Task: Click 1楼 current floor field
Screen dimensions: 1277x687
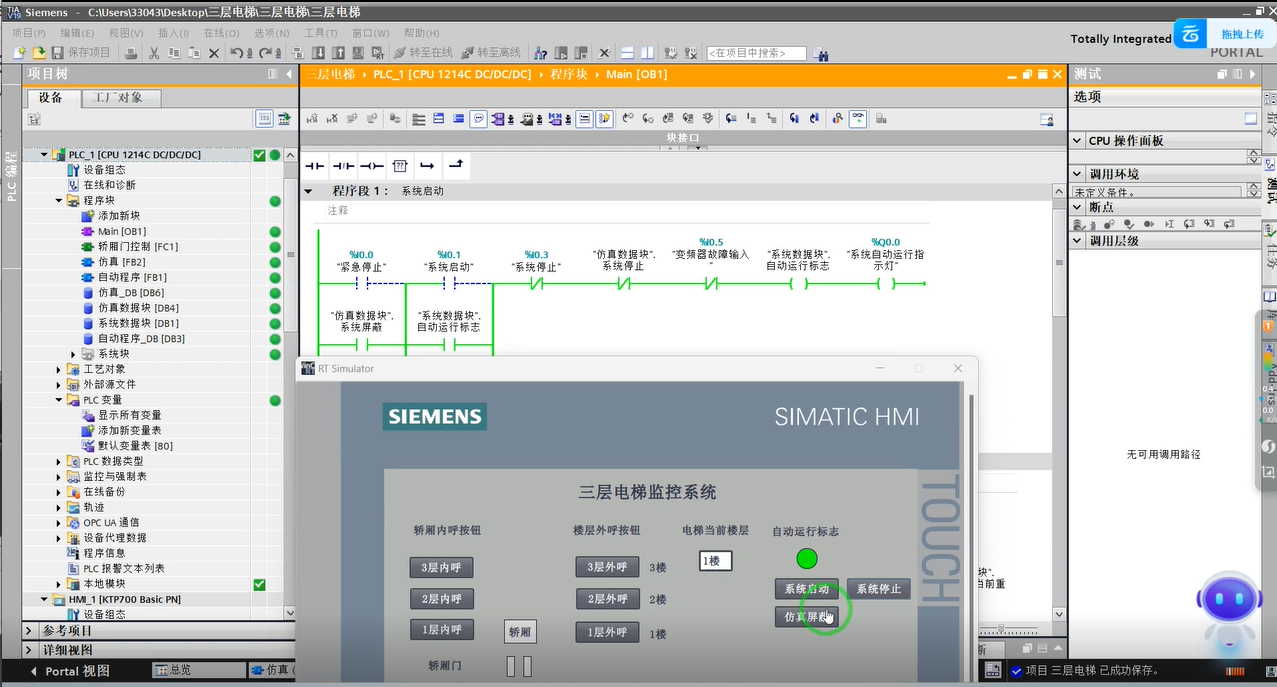Action: [x=716, y=562]
